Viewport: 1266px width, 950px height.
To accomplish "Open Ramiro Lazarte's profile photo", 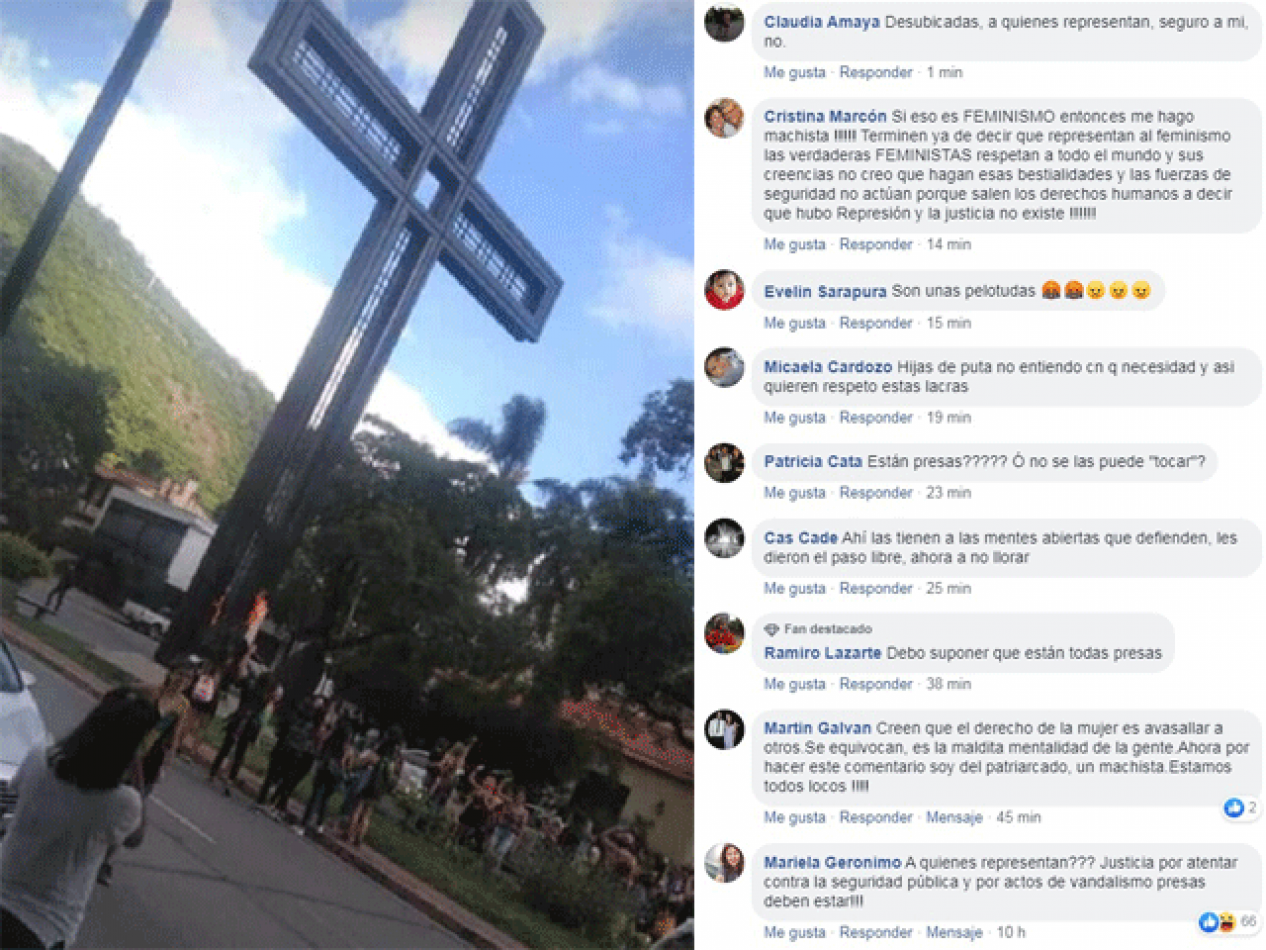I will point(724,633).
